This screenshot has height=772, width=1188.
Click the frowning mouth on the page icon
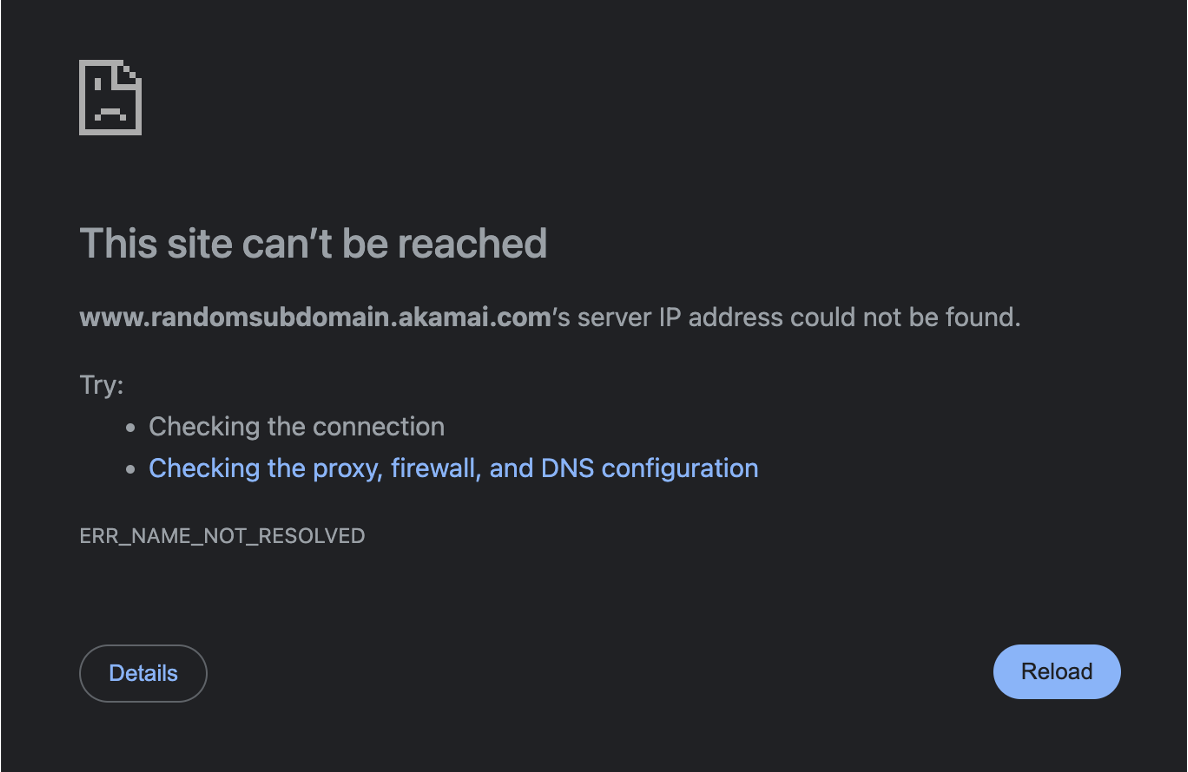click(x=109, y=113)
